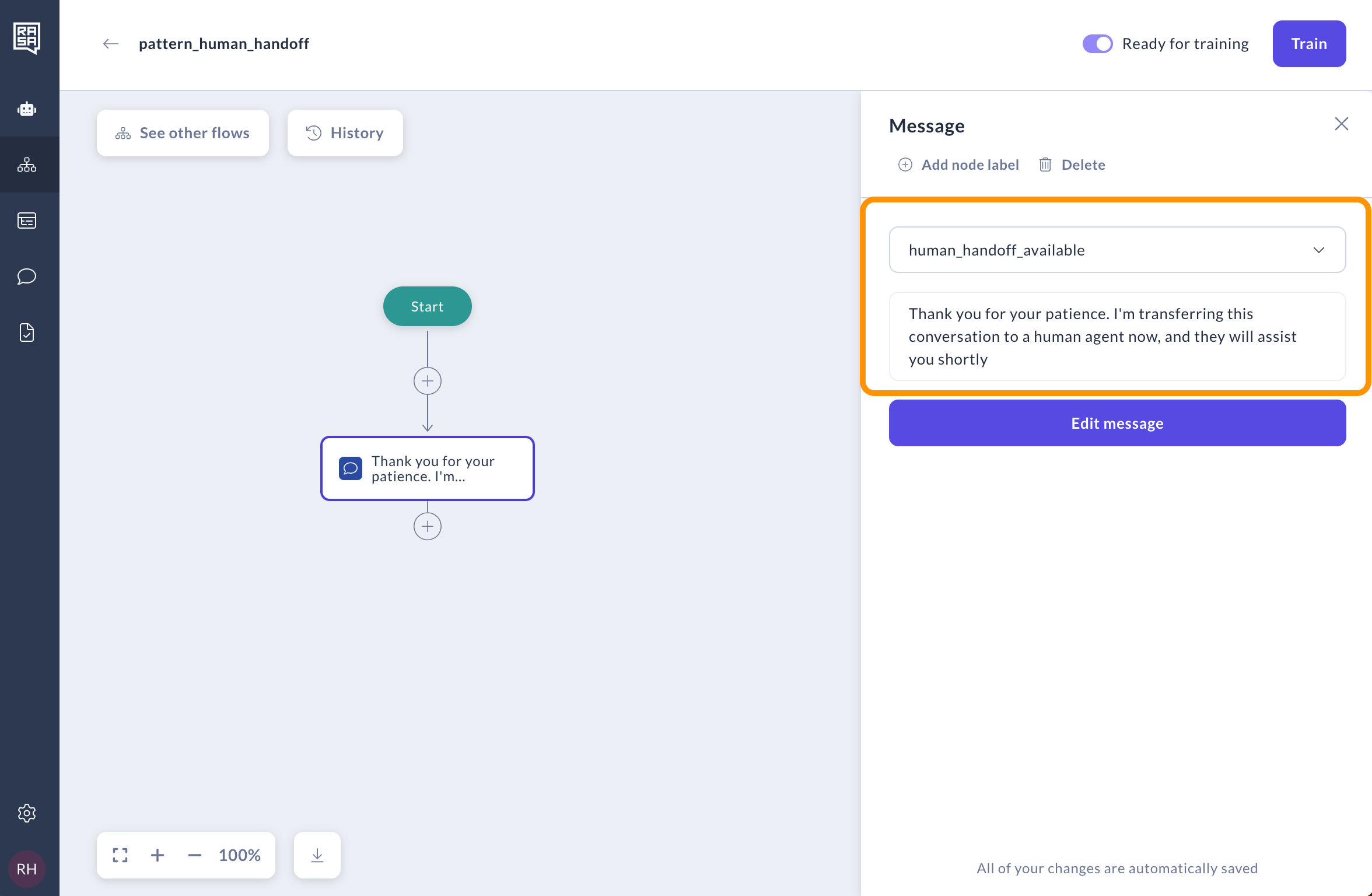
Task: Open the content editor sidebar icon
Action: click(27, 220)
